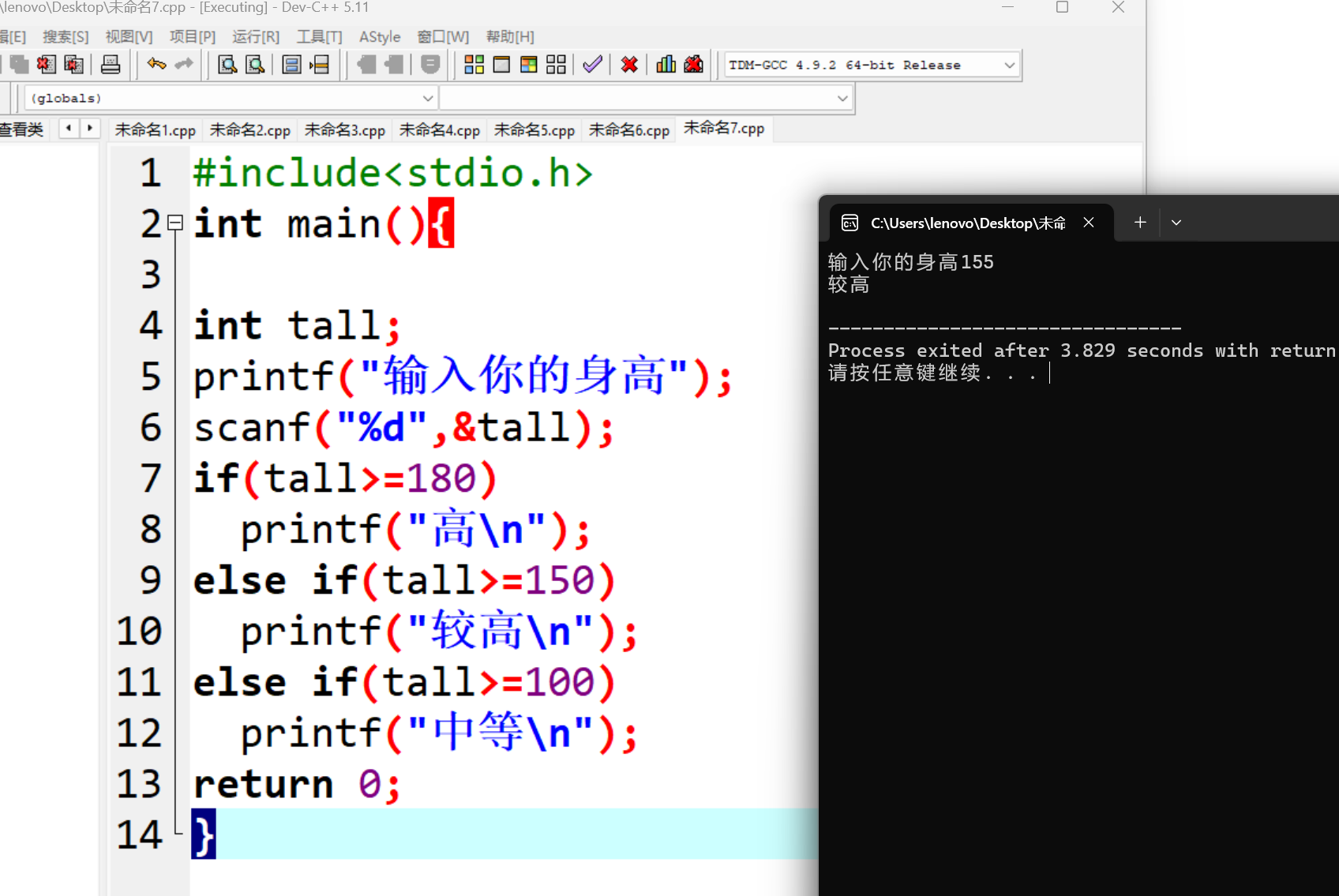This screenshot has width=1339, height=896.
Task: Open the 搜索[S] menu
Action: (x=66, y=37)
